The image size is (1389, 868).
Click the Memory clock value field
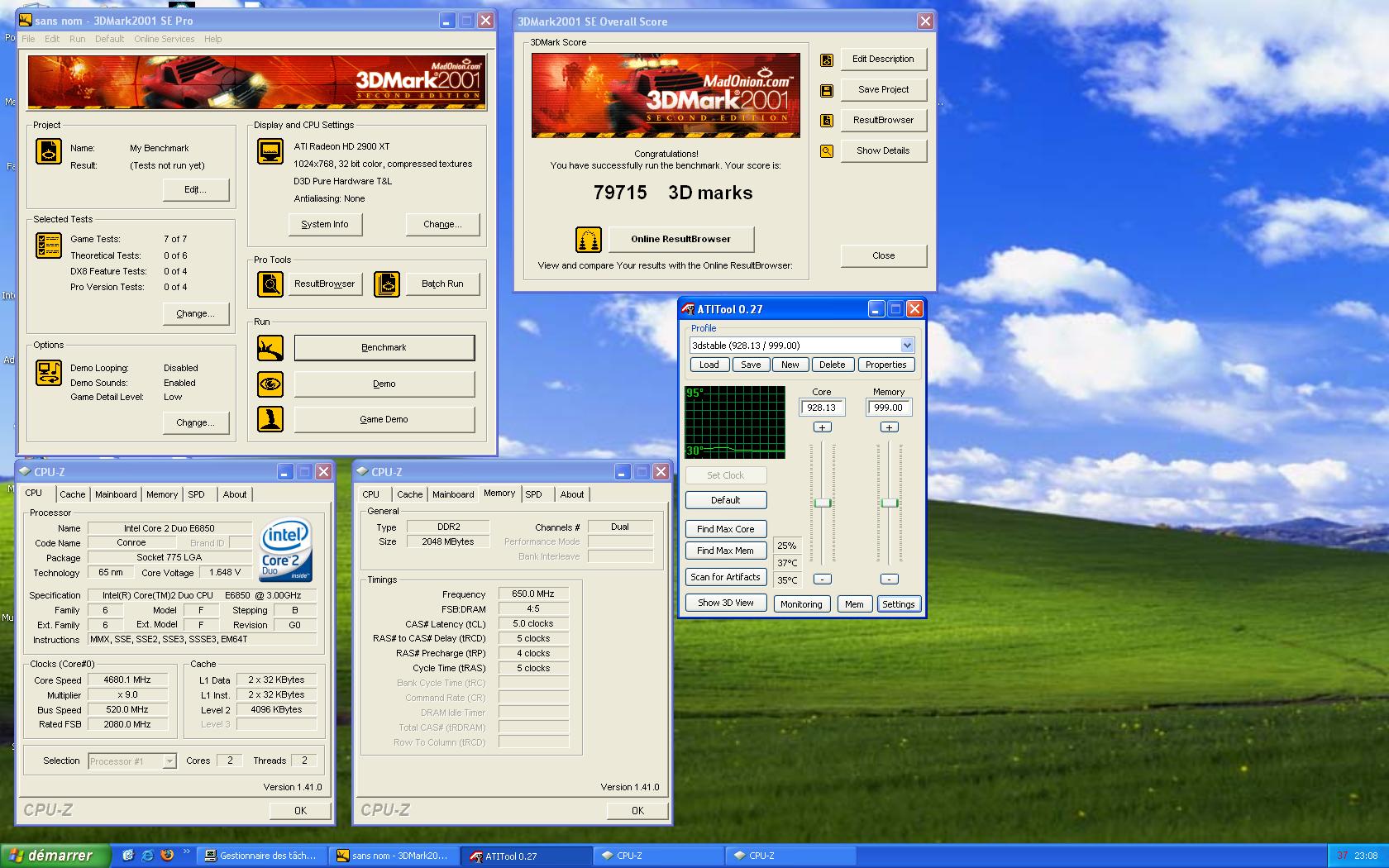tap(889, 408)
